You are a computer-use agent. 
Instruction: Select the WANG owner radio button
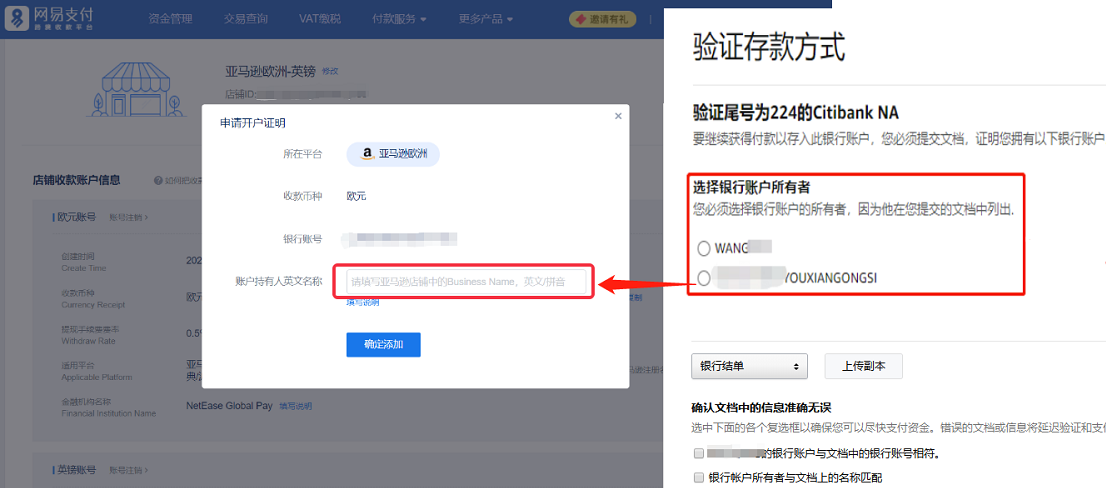point(704,248)
